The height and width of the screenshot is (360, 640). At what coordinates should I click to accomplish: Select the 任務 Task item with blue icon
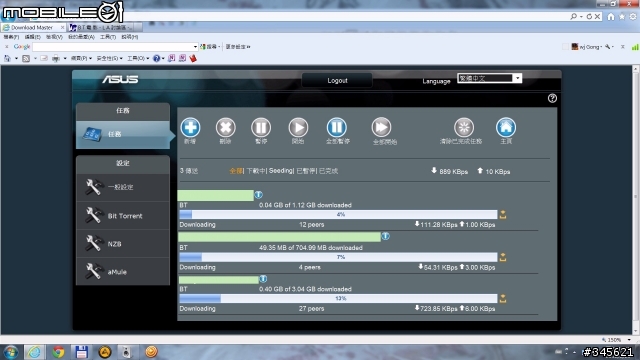(123, 134)
